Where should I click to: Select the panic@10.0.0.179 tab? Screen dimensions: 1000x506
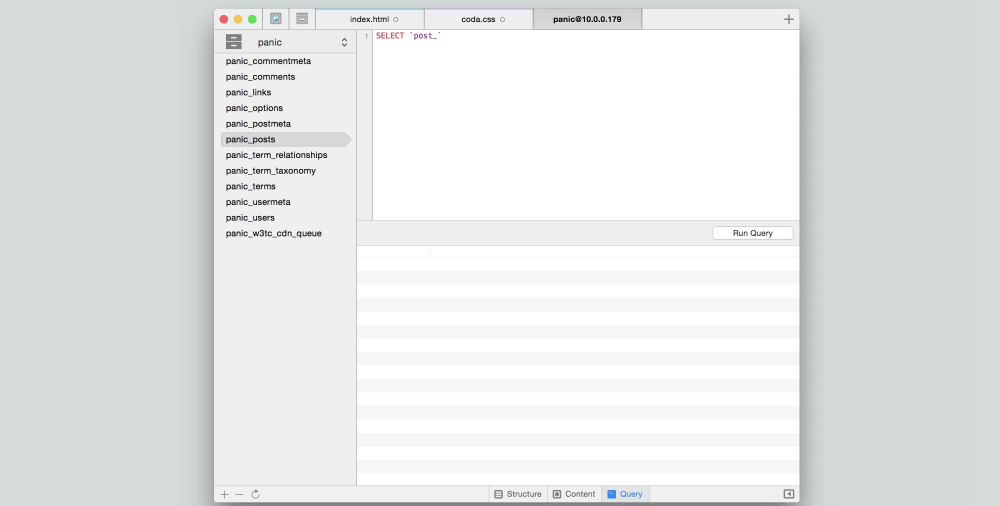[587, 19]
